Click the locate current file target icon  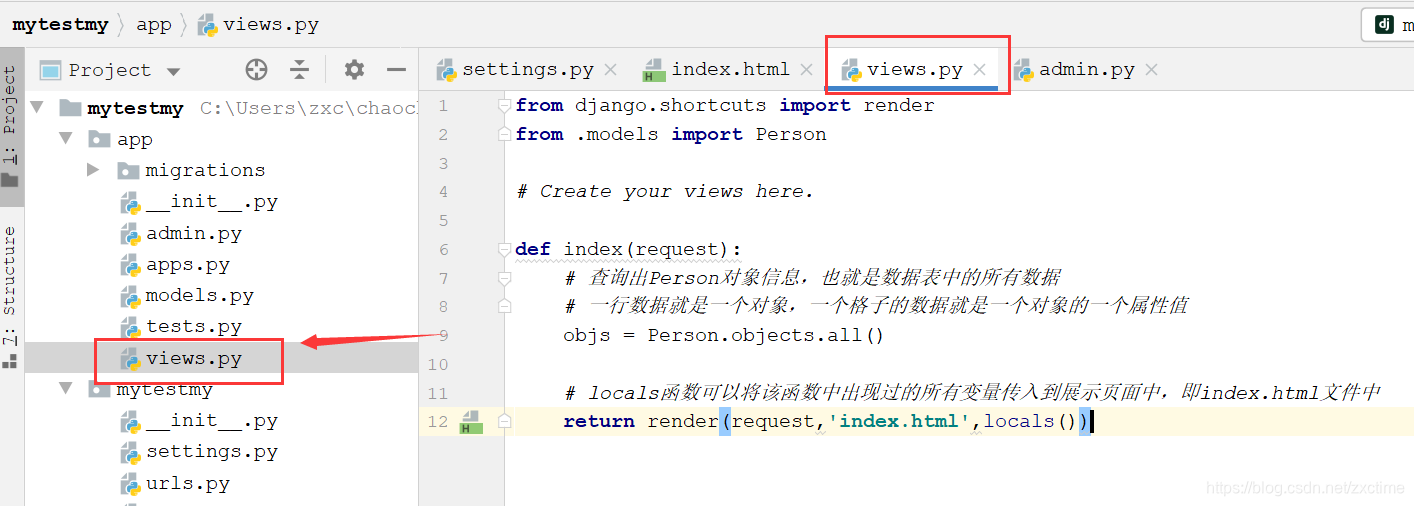[x=257, y=70]
